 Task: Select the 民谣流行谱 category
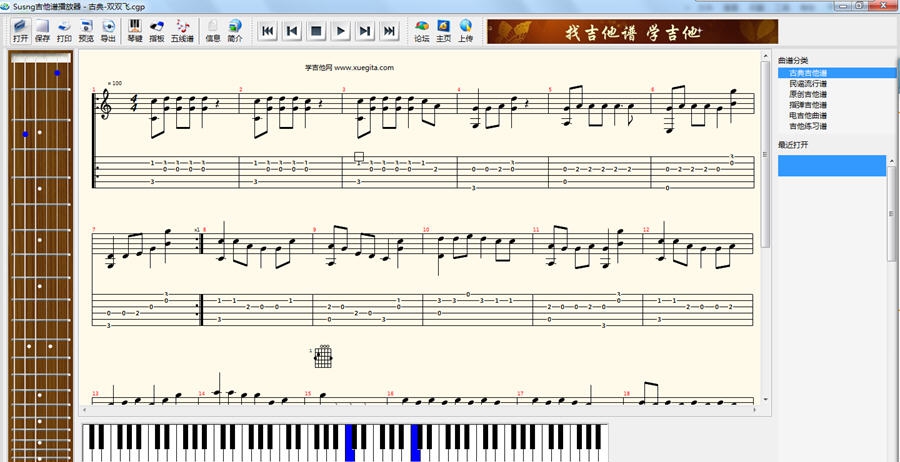(808, 84)
